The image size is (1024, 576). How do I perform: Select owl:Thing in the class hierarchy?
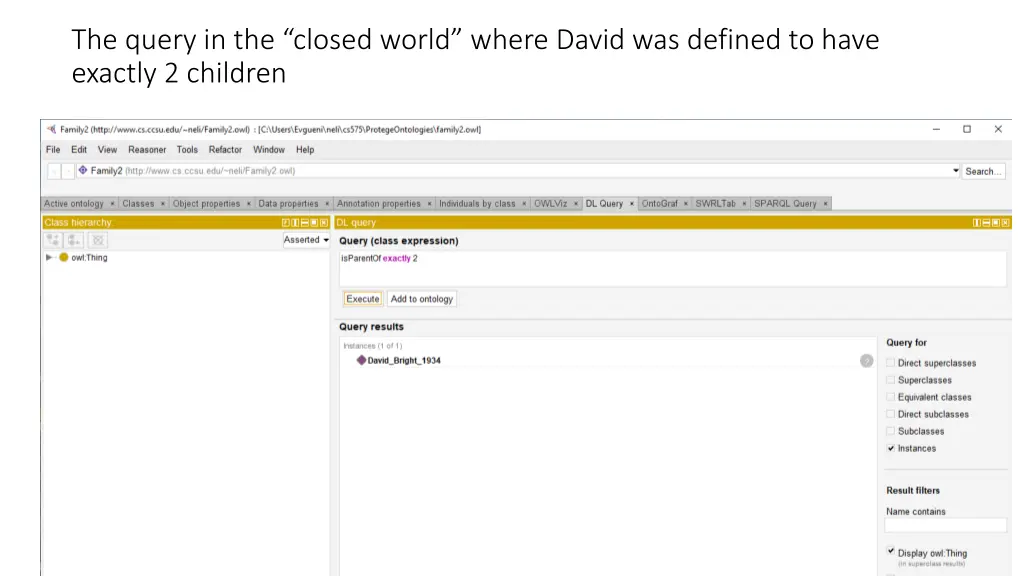pyautogui.click(x=89, y=257)
